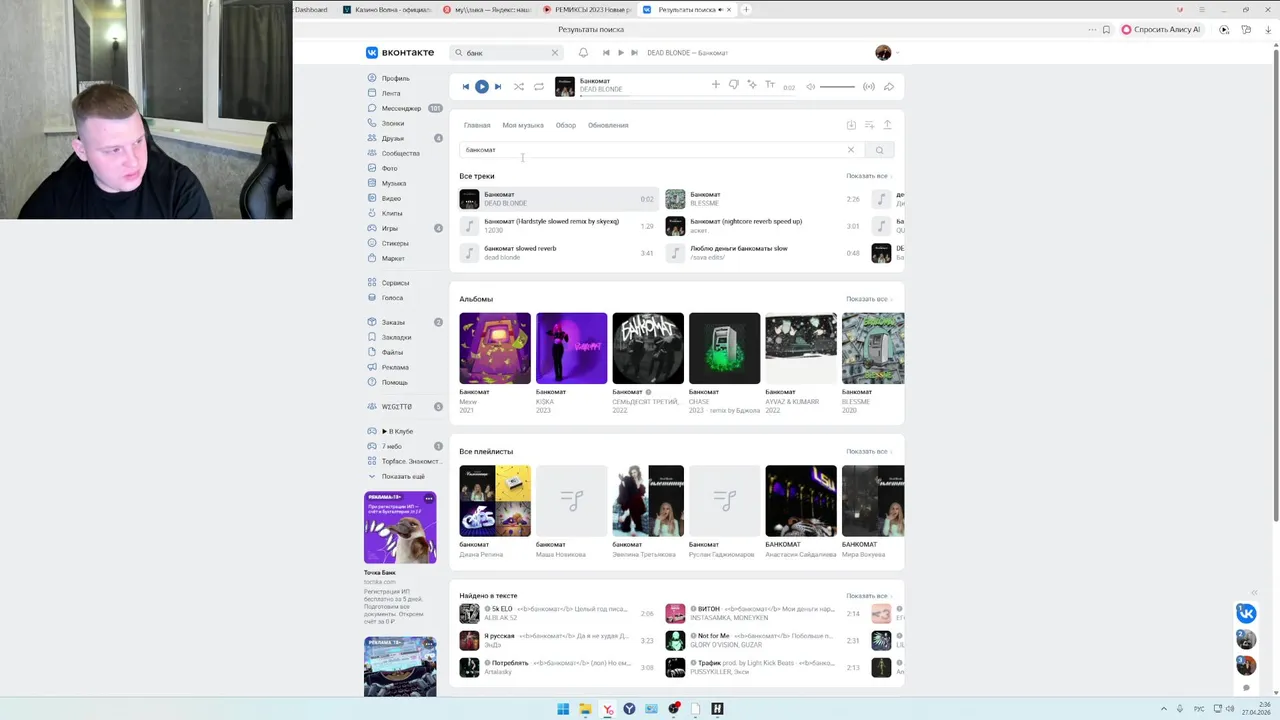Screen dimensions: 1280x720
Task: Clear the банкомат music search field
Action: (851, 150)
